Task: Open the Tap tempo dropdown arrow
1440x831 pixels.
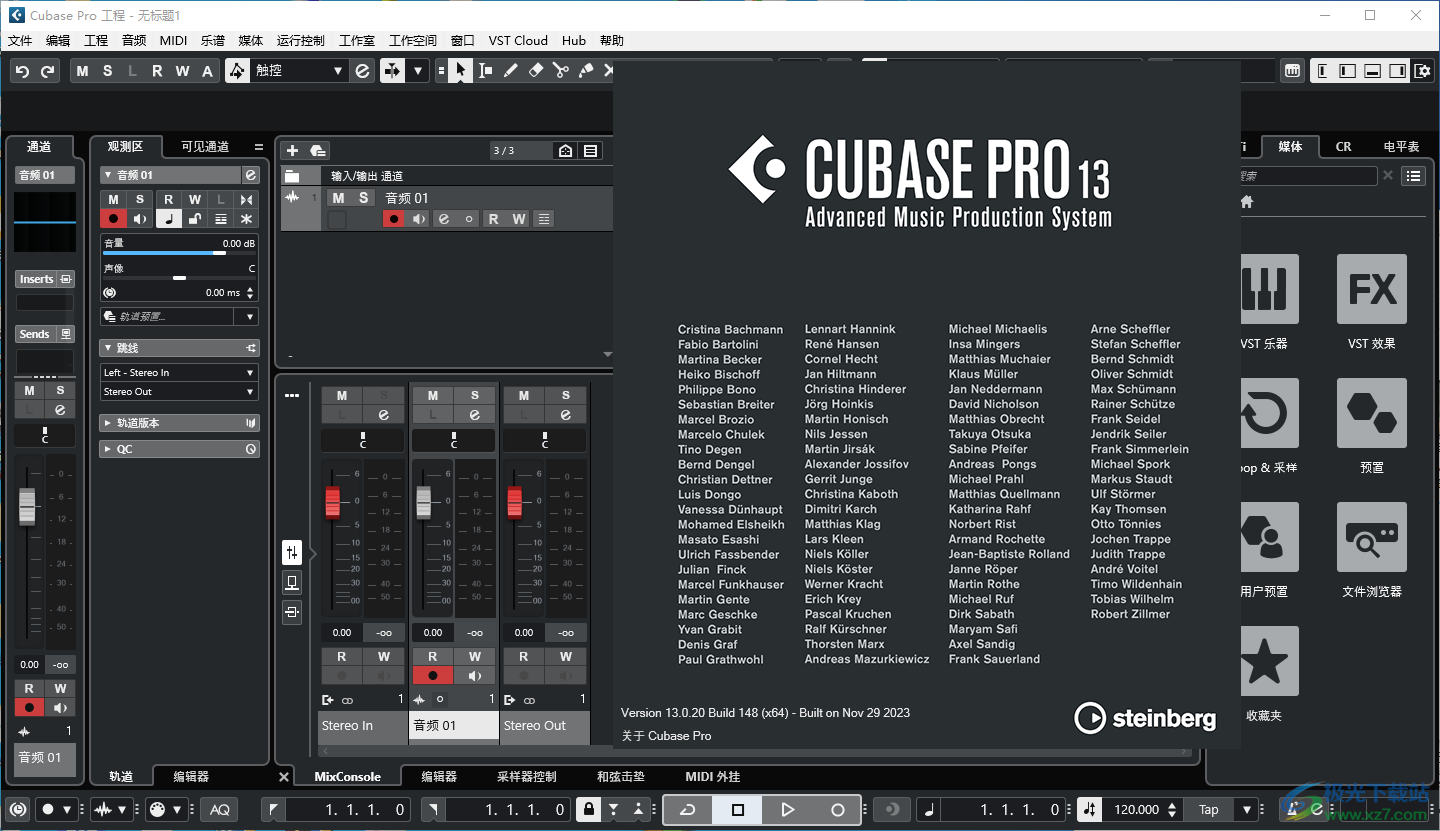Action: 1247,809
